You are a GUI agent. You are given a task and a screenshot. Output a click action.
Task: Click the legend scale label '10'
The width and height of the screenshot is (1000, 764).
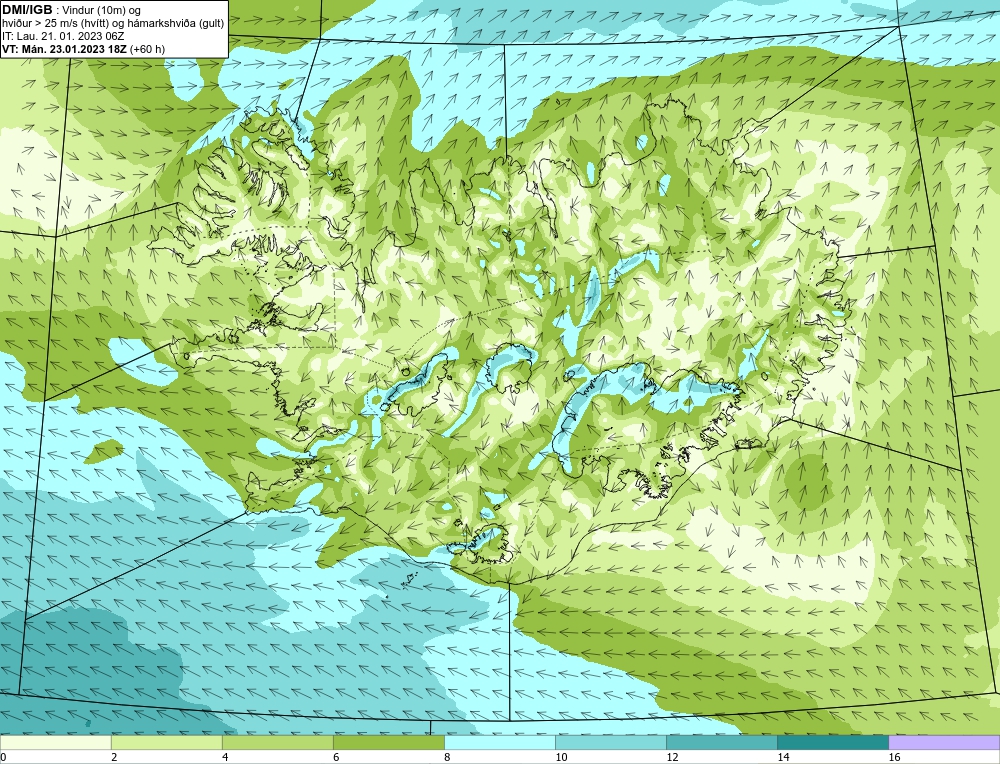(x=561, y=757)
